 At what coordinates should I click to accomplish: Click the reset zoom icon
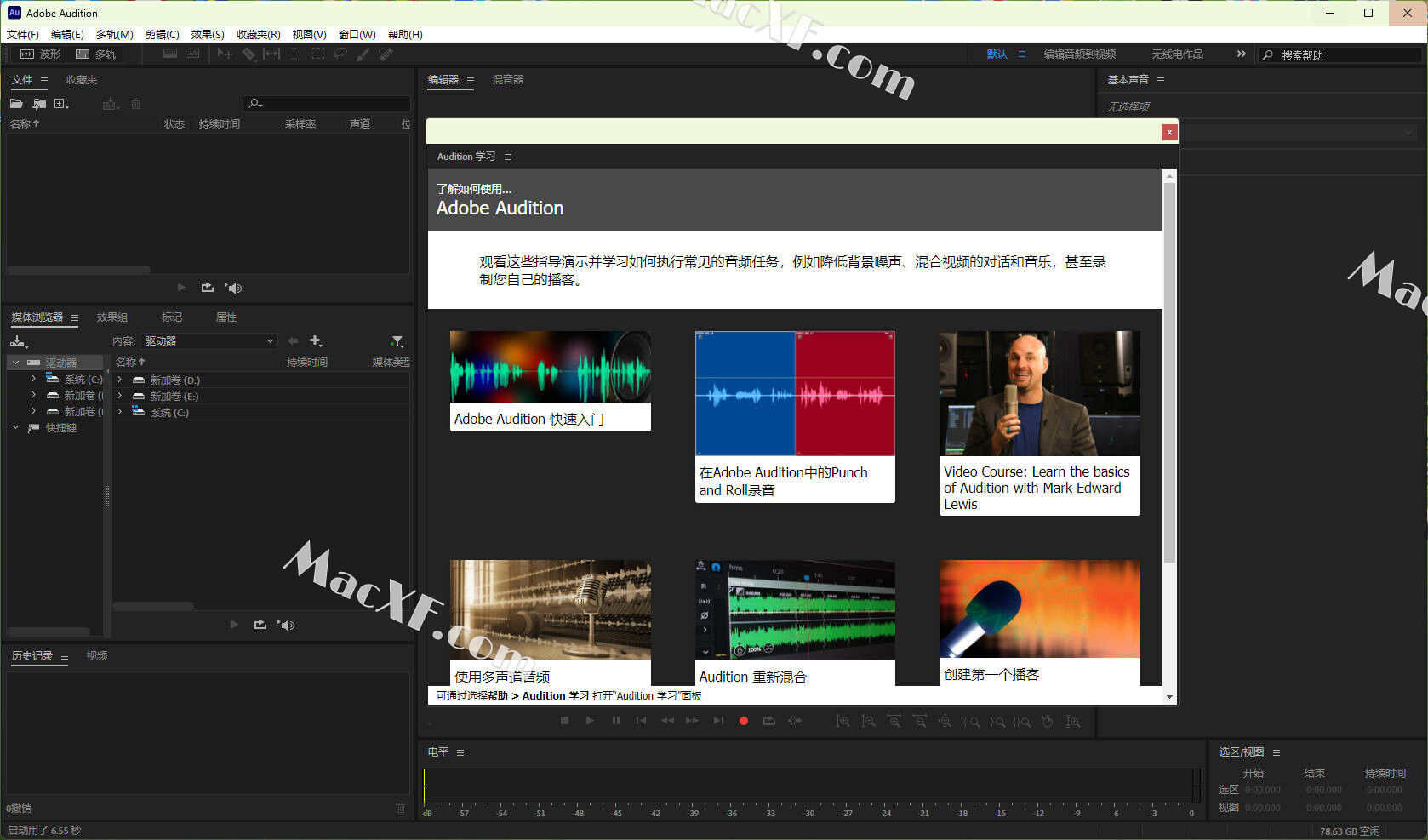tap(1048, 721)
